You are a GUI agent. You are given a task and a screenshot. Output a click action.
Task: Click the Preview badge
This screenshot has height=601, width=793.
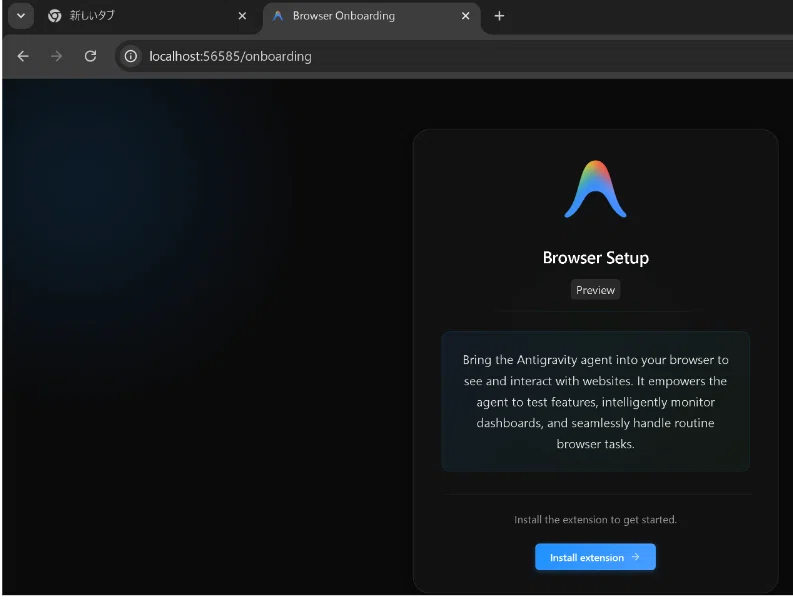(595, 290)
